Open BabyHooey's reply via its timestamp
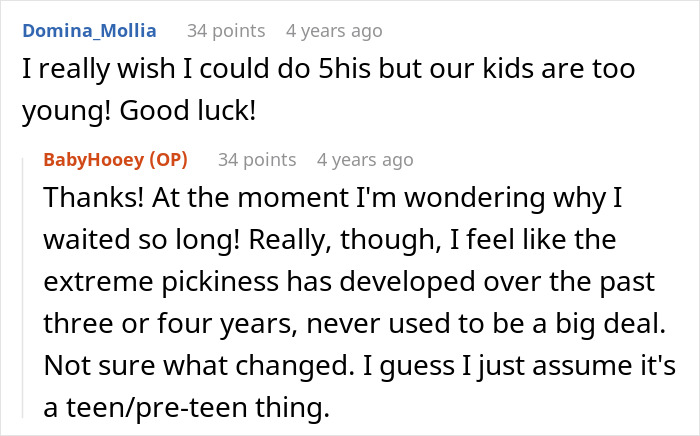 tap(364, 159)
